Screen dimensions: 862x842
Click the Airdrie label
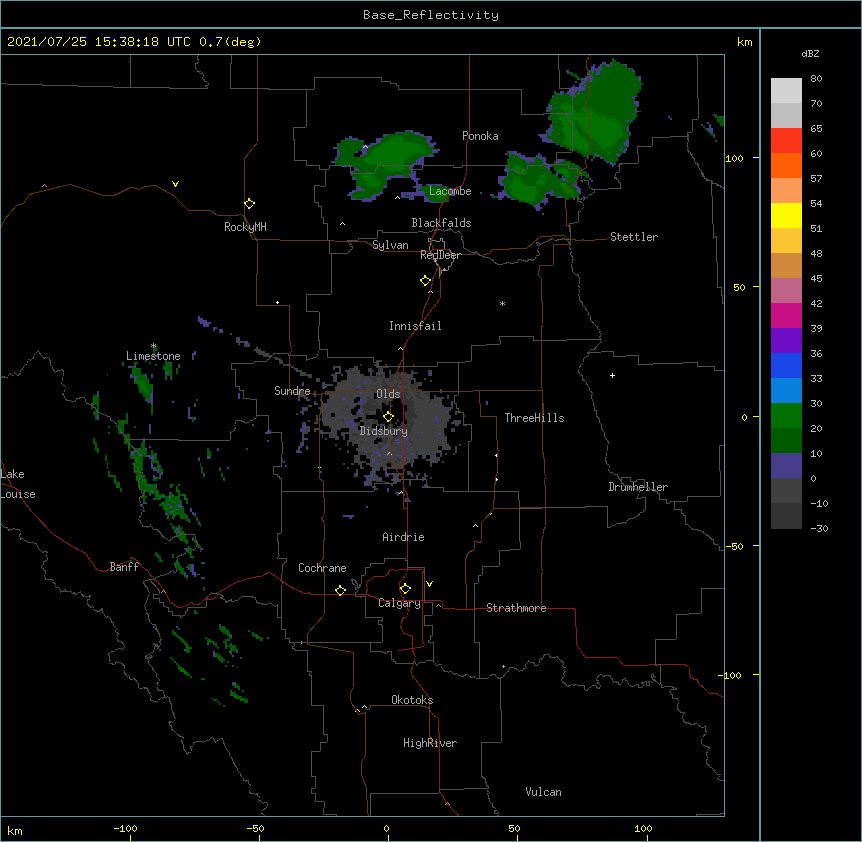coord(404,537)
